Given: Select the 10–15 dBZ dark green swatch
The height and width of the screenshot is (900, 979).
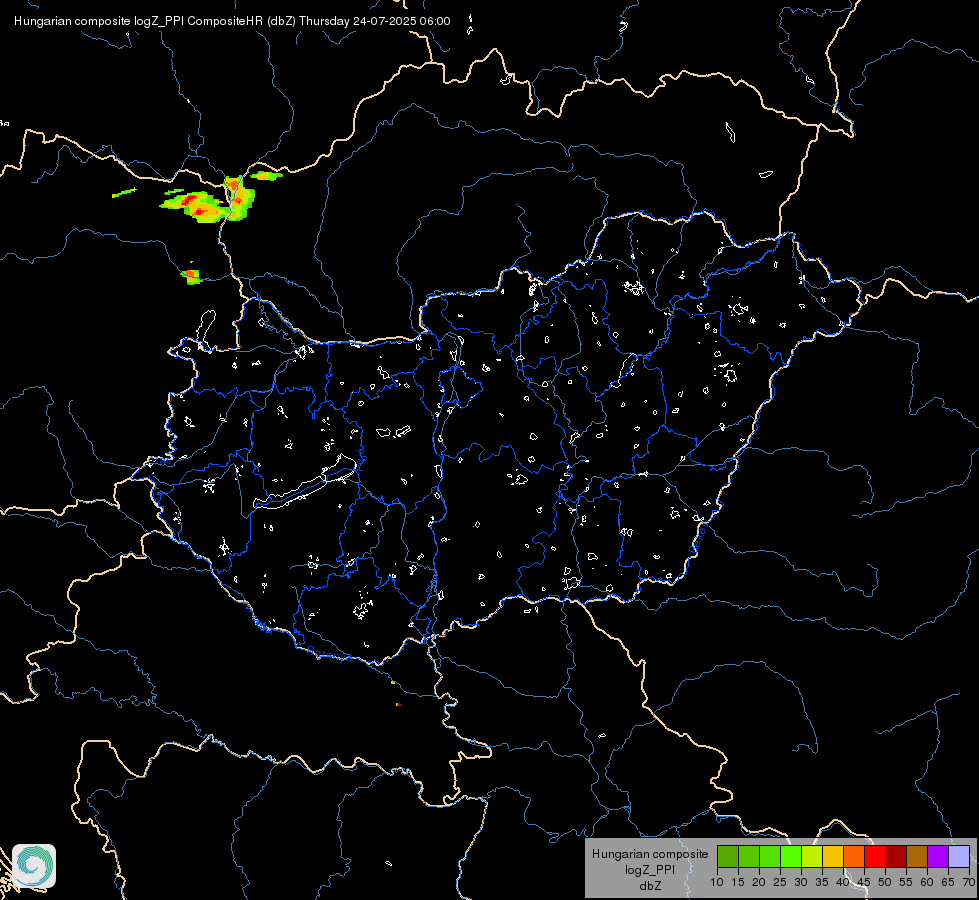Looking at the screenshot, I should coord(728,856).
